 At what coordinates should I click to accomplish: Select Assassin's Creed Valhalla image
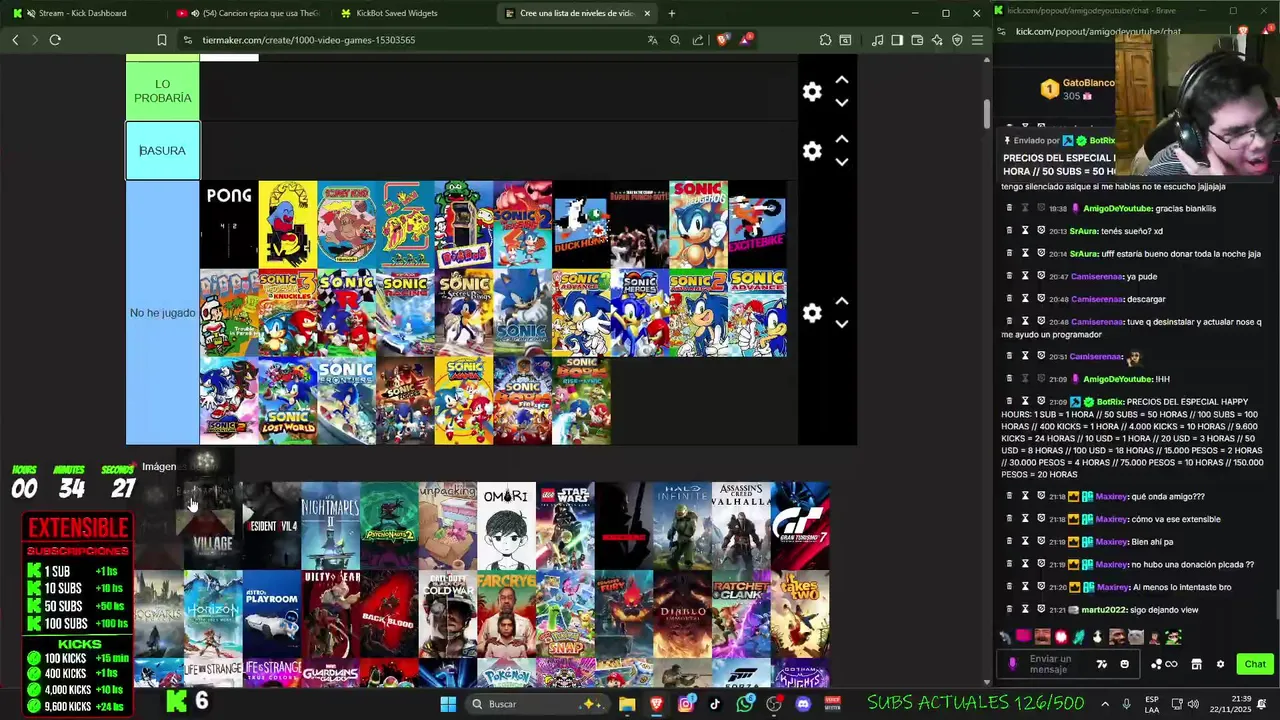(x=741, y=526)
